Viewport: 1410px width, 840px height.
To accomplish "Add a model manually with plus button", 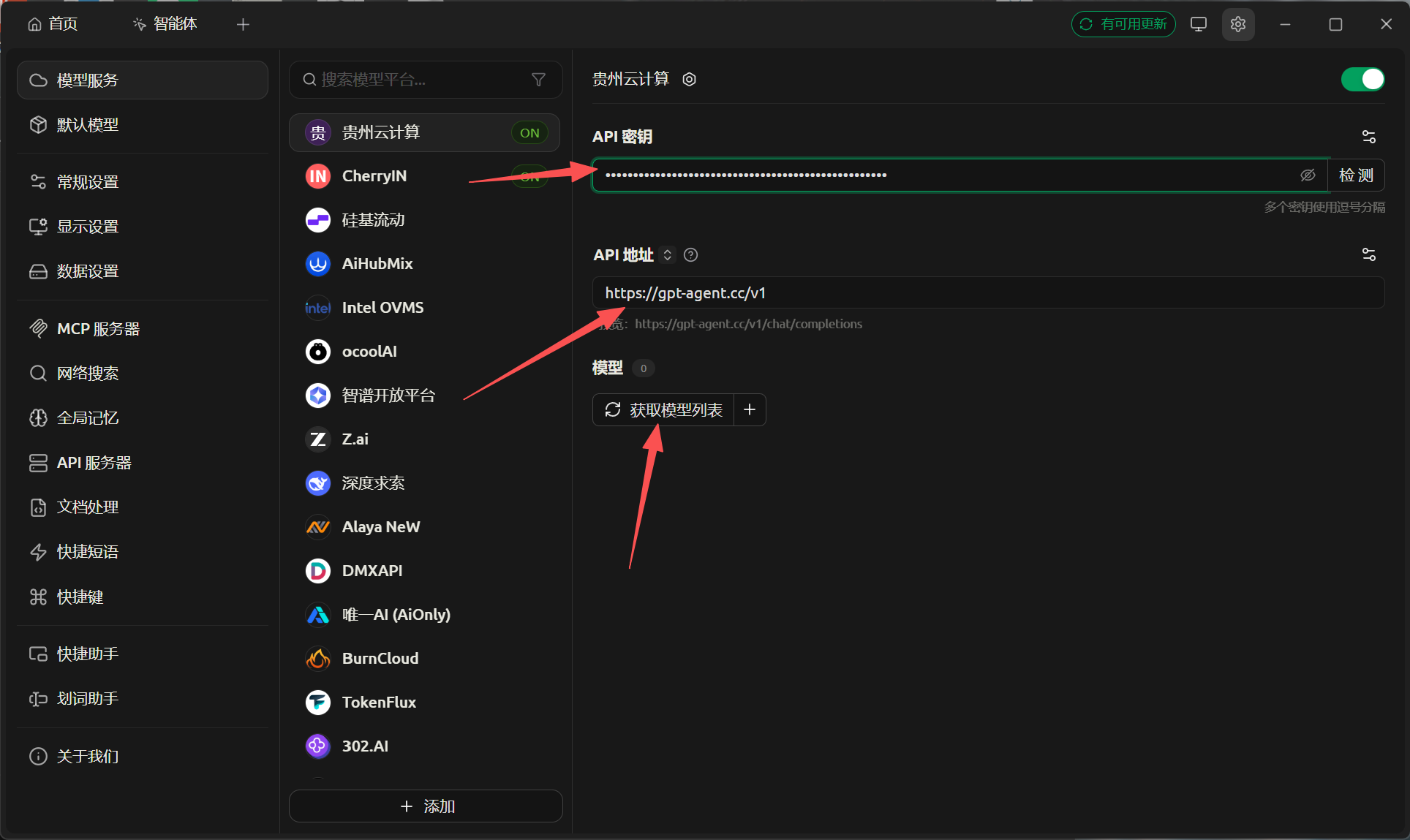I will point(750,410).
